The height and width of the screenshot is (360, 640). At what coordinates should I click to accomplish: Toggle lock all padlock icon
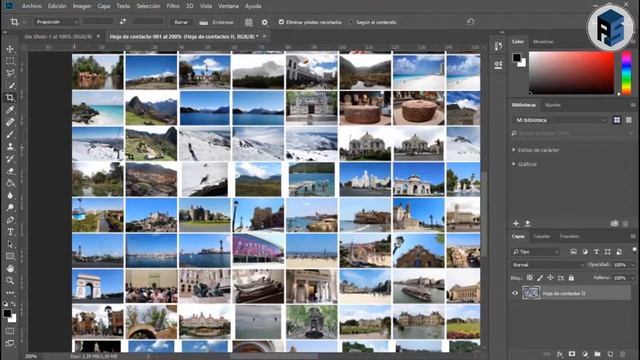(x=571, y=278)
